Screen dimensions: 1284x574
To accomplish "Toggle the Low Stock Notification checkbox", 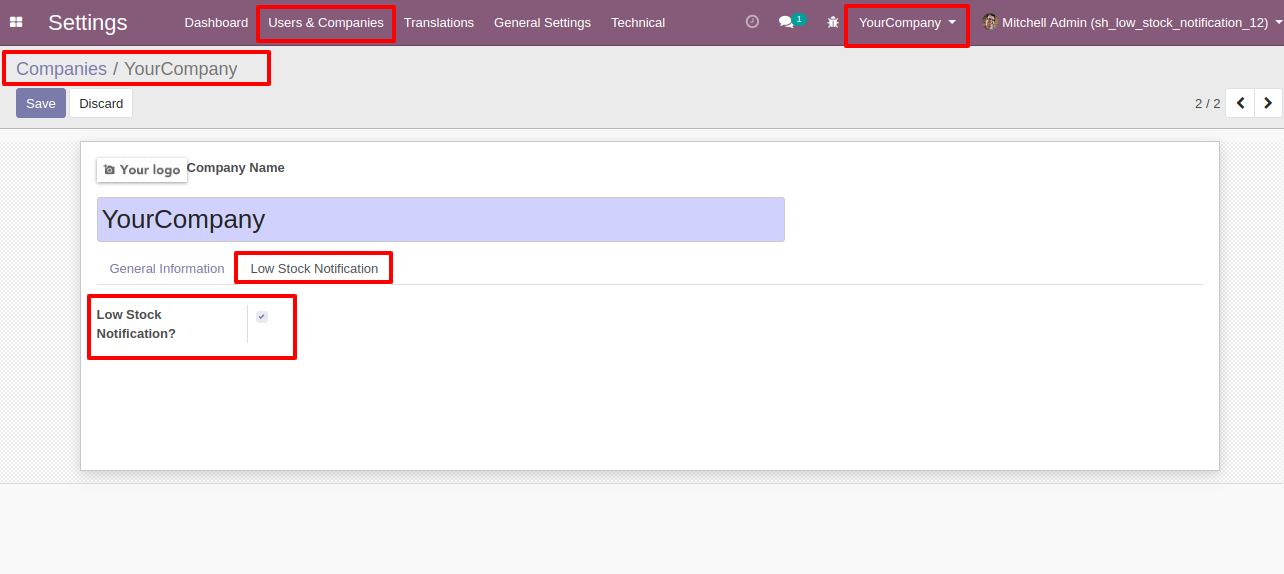I will point(262,317).
